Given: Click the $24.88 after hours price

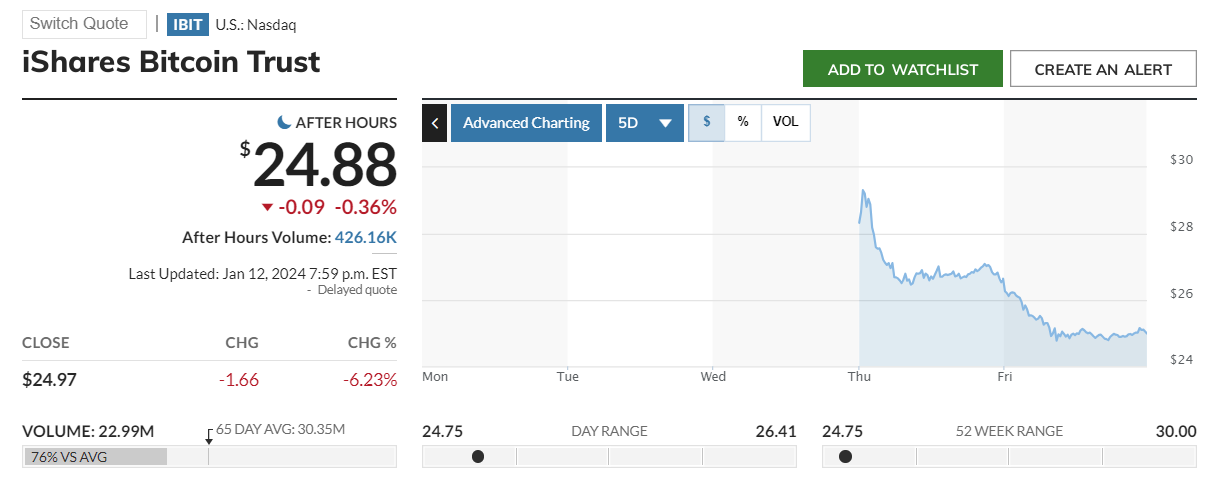Looking at the screenshot, I should (318, 164).
